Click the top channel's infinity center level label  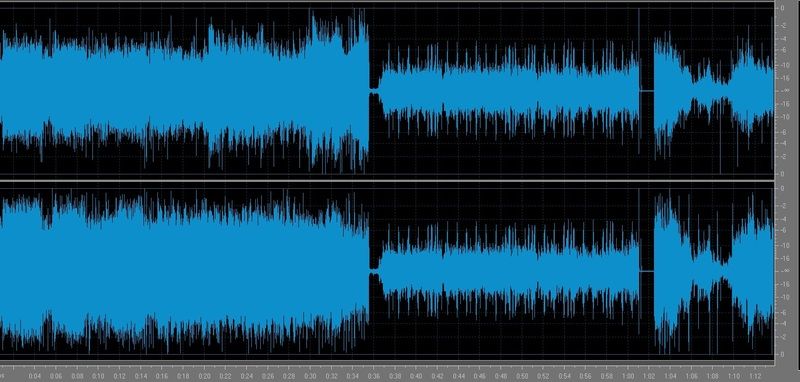point(781,91)
